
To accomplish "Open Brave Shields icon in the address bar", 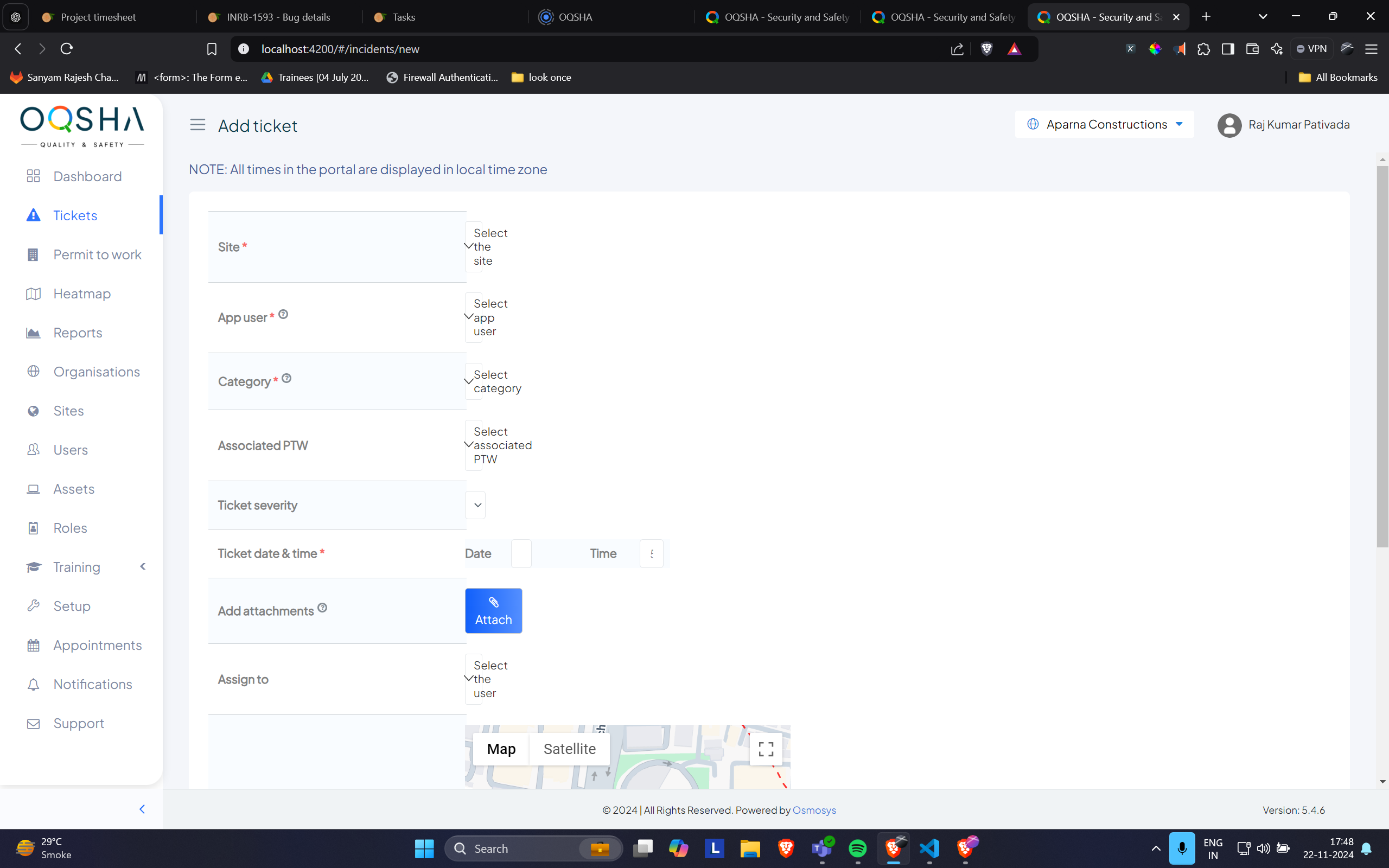I will [x=986, y=49].
